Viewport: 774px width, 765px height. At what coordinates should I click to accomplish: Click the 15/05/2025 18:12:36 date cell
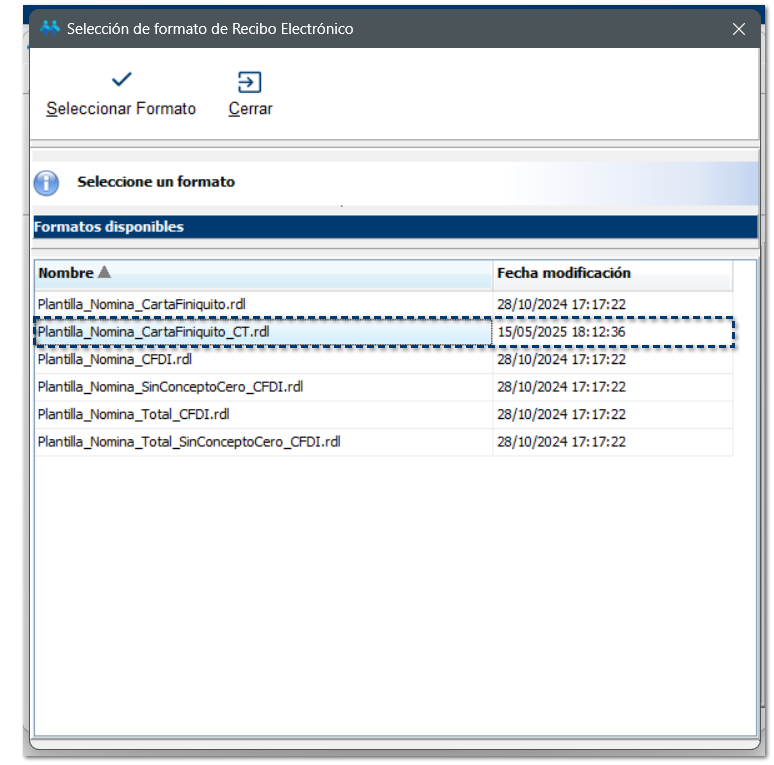(x=561, y=332)
